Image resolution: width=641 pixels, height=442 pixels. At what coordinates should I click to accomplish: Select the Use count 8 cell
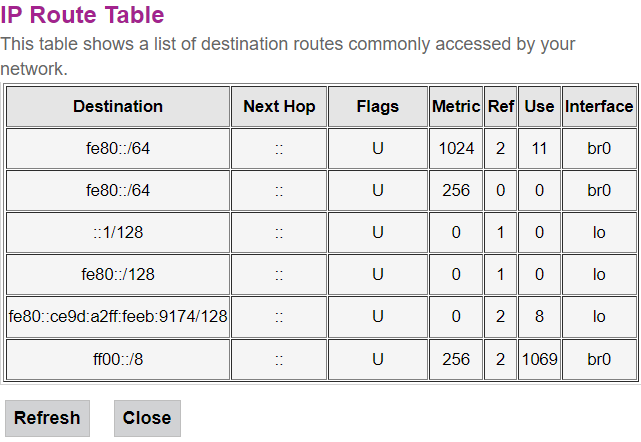tap(539, 317)
